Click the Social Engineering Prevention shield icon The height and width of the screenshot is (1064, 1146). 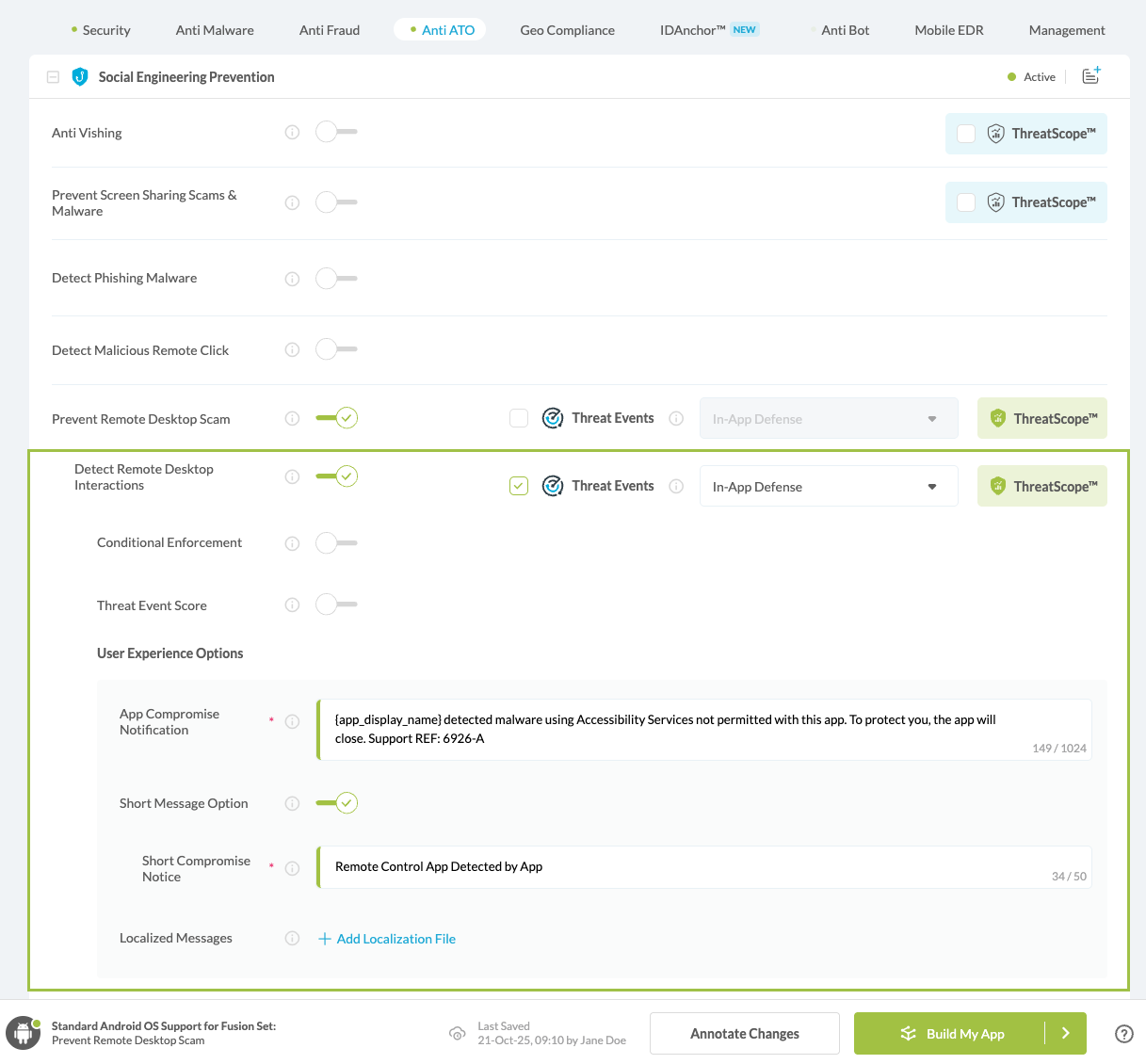[79, 77]
